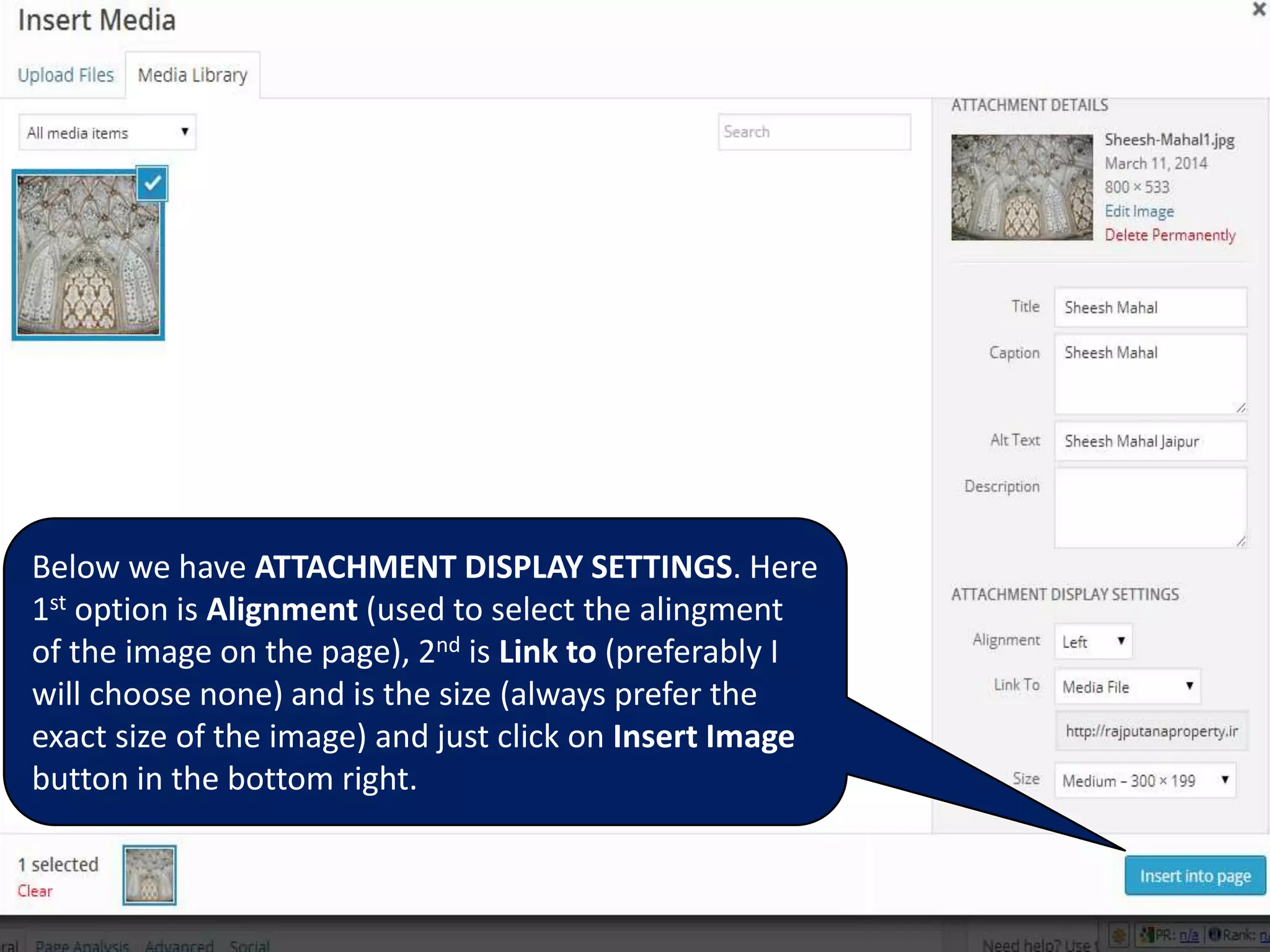
Task: Click Clear to deselect the selected media
Action: (35, 891)
